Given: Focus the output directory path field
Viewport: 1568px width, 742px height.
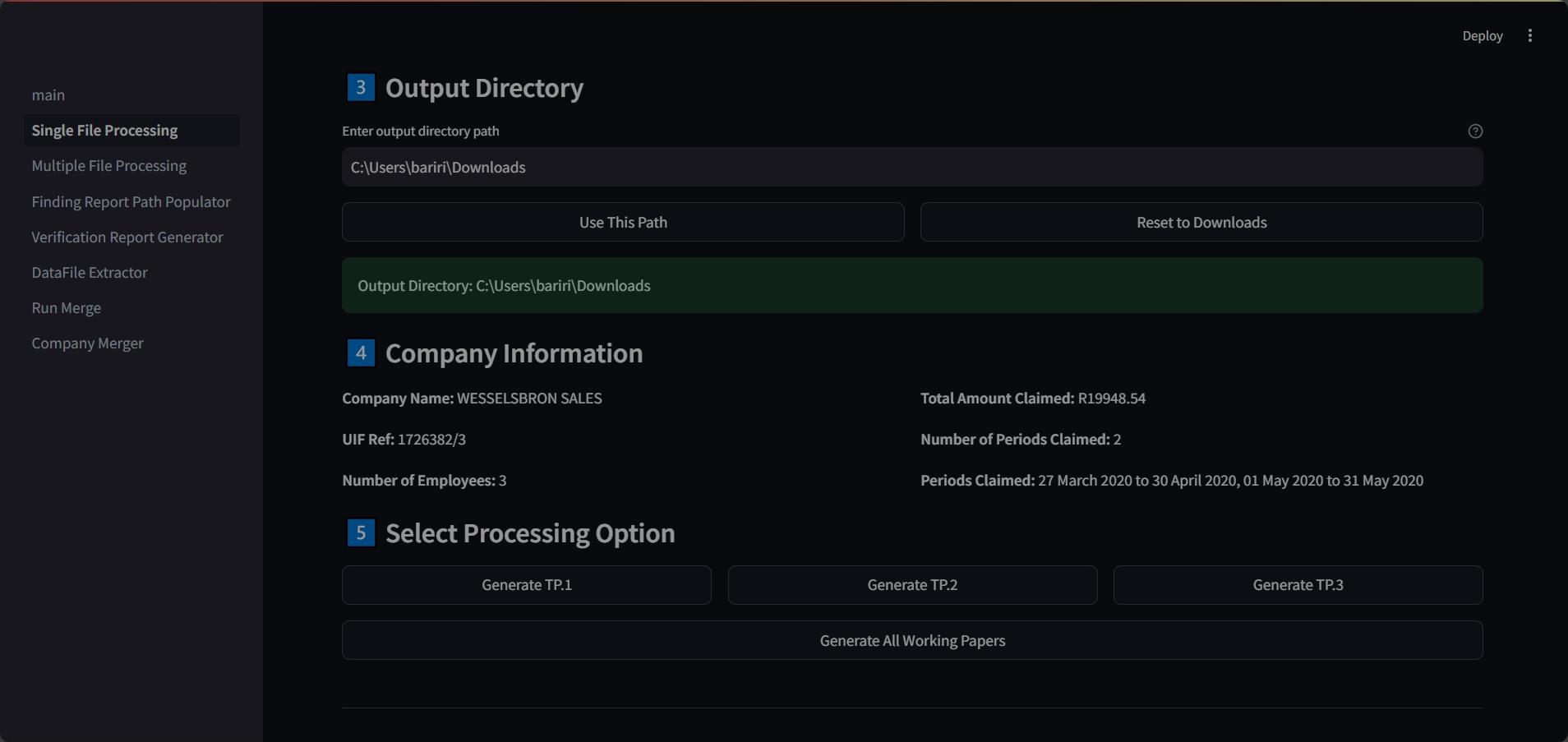Looking at the screenshot, I should tap(912, 168).
